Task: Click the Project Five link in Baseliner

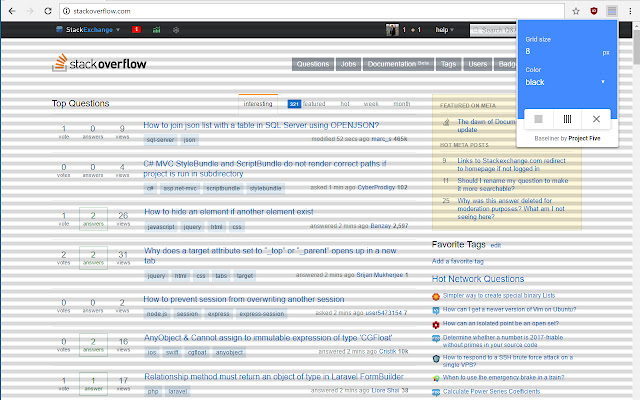Action: (584, 138)
